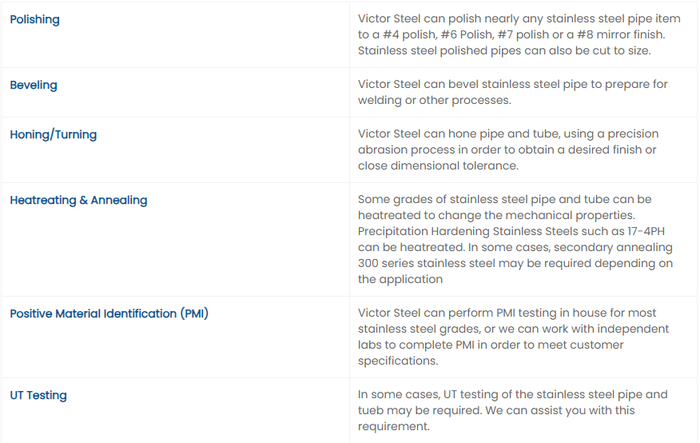Click the misspelled word 'tueb'
Screen dimensions: 700x443
coord(373,410)
